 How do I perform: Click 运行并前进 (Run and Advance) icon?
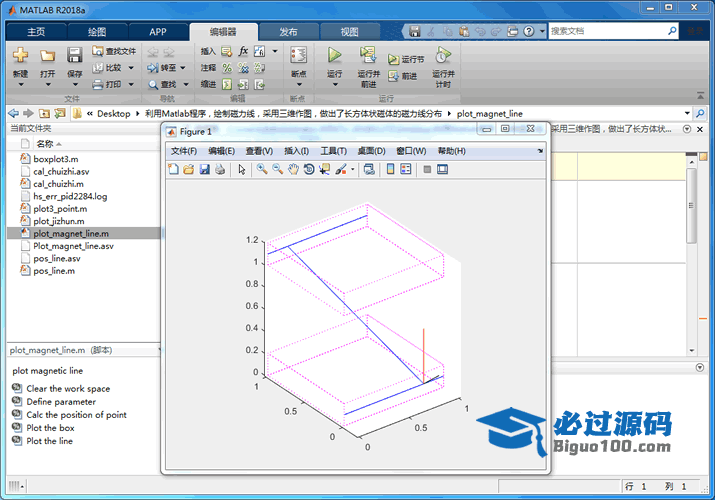point(368,55)
